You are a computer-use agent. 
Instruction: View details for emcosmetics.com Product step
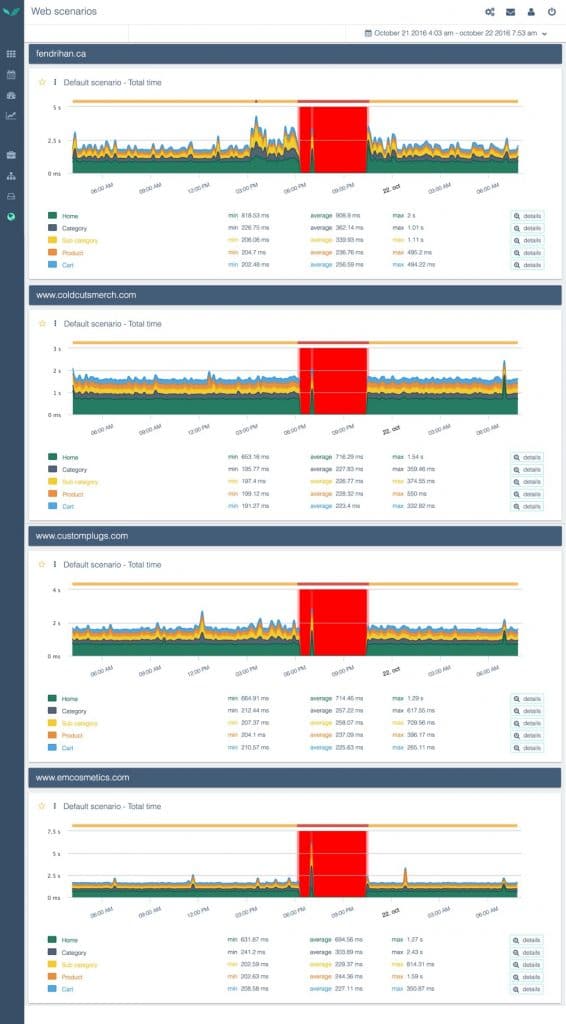pos(527,978)
